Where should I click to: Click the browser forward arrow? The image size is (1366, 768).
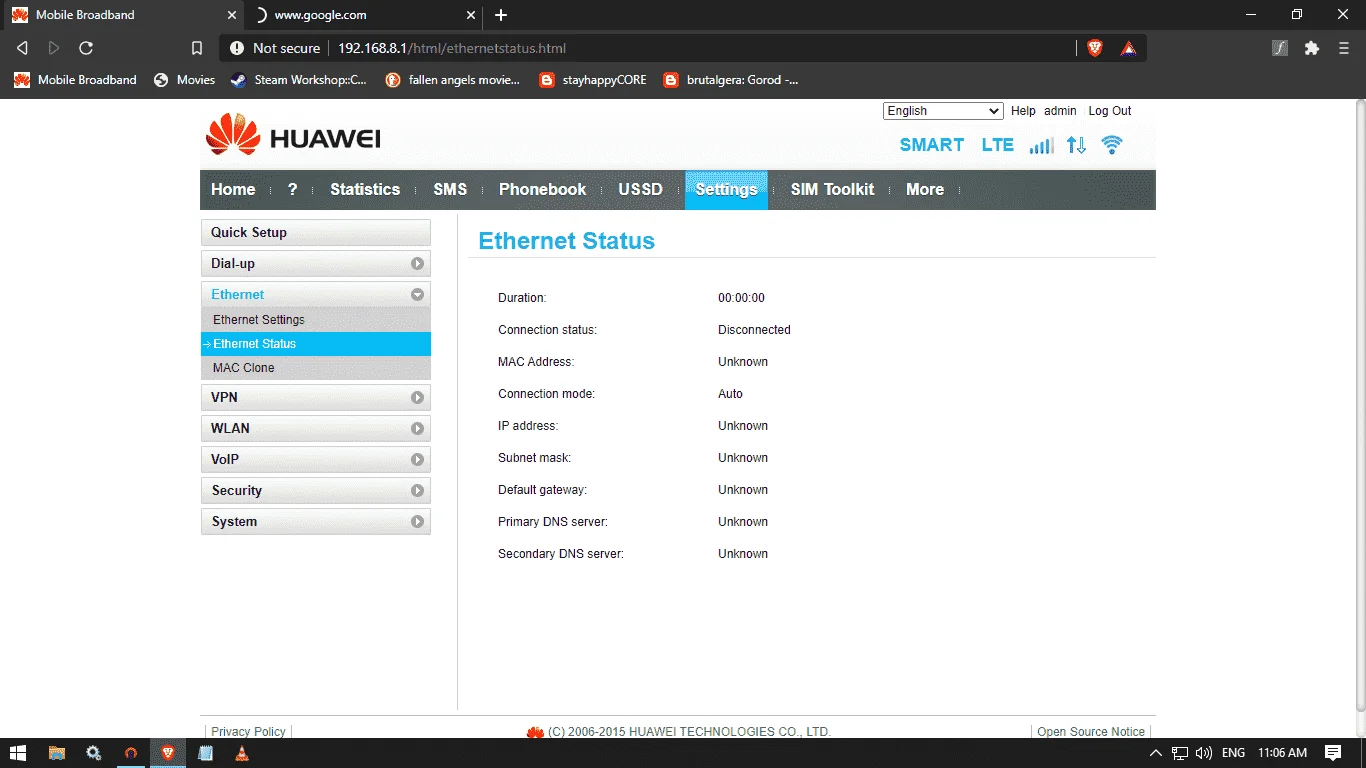(54, 48)
